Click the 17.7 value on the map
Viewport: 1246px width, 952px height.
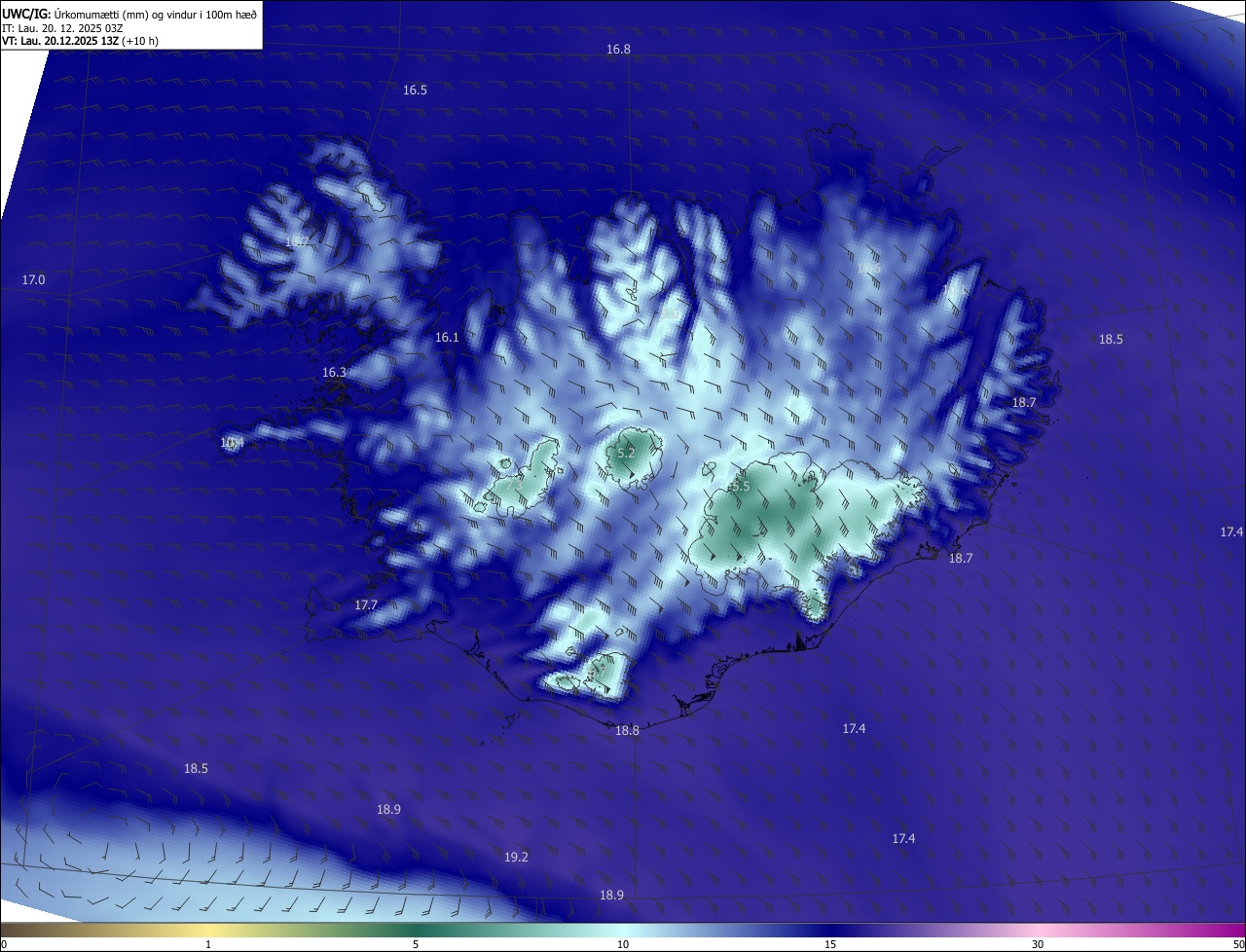[x=365, y=605]
